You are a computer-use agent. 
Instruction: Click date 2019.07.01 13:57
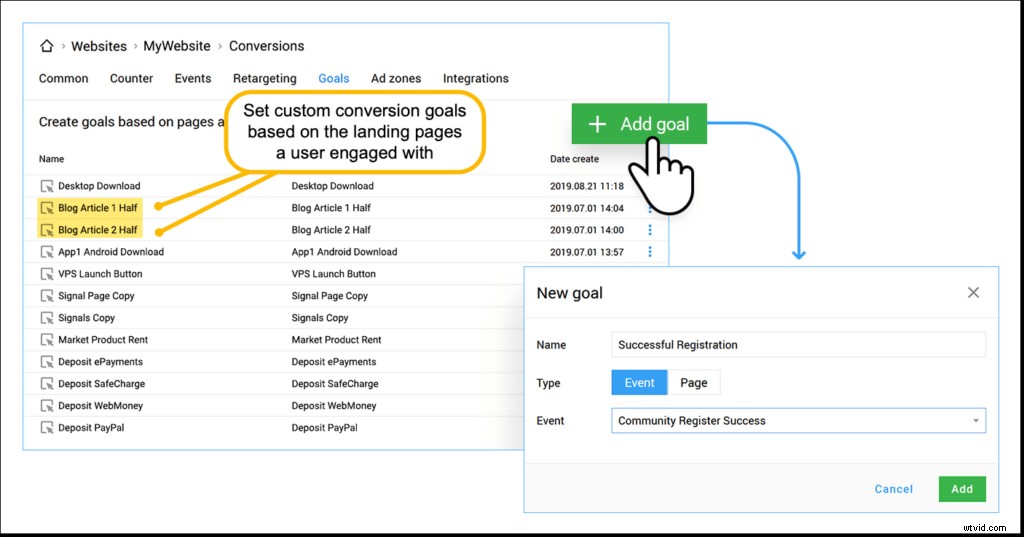pos(586,252)
